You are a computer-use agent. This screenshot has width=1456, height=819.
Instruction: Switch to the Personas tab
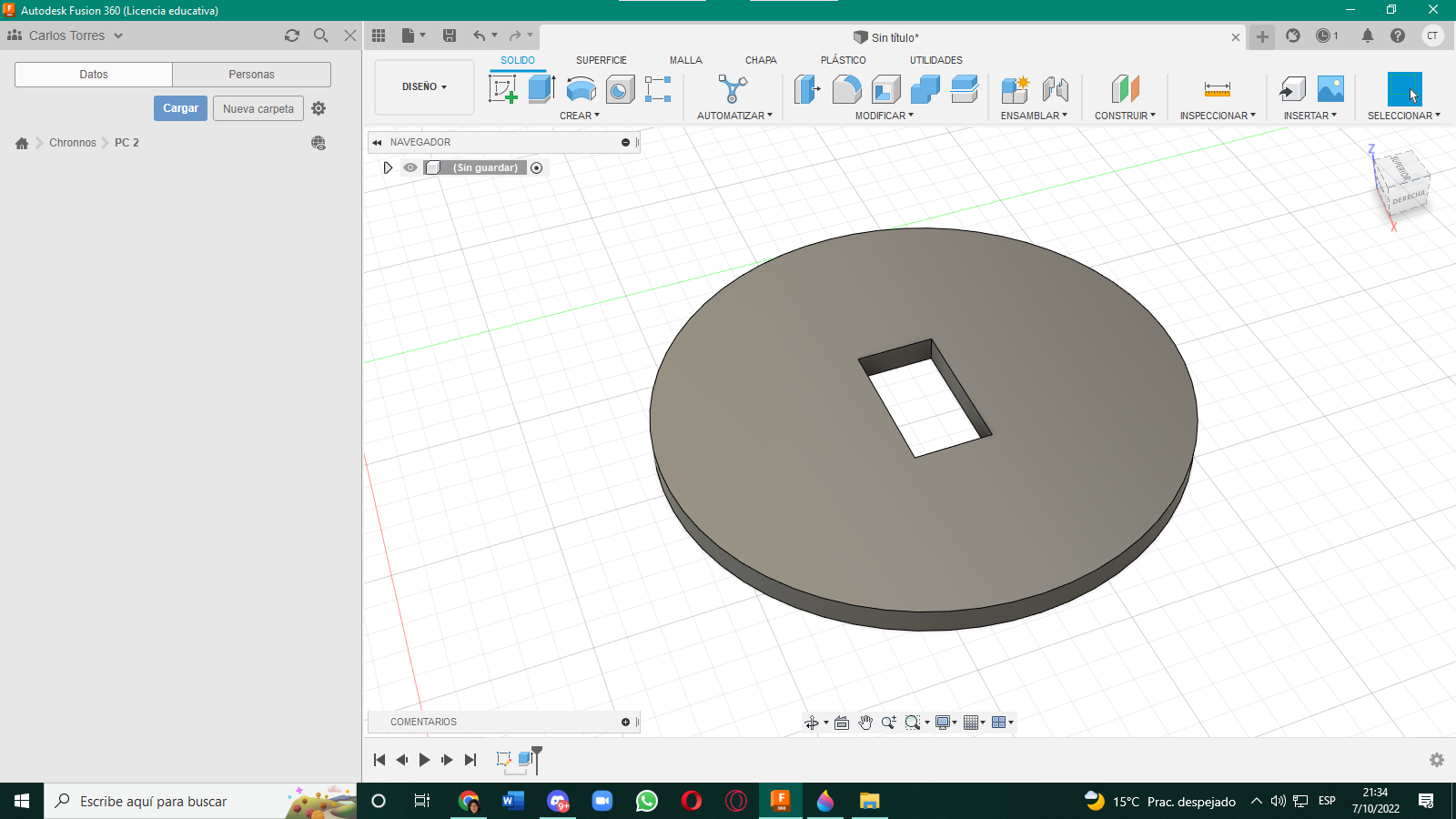coord(251,75)
